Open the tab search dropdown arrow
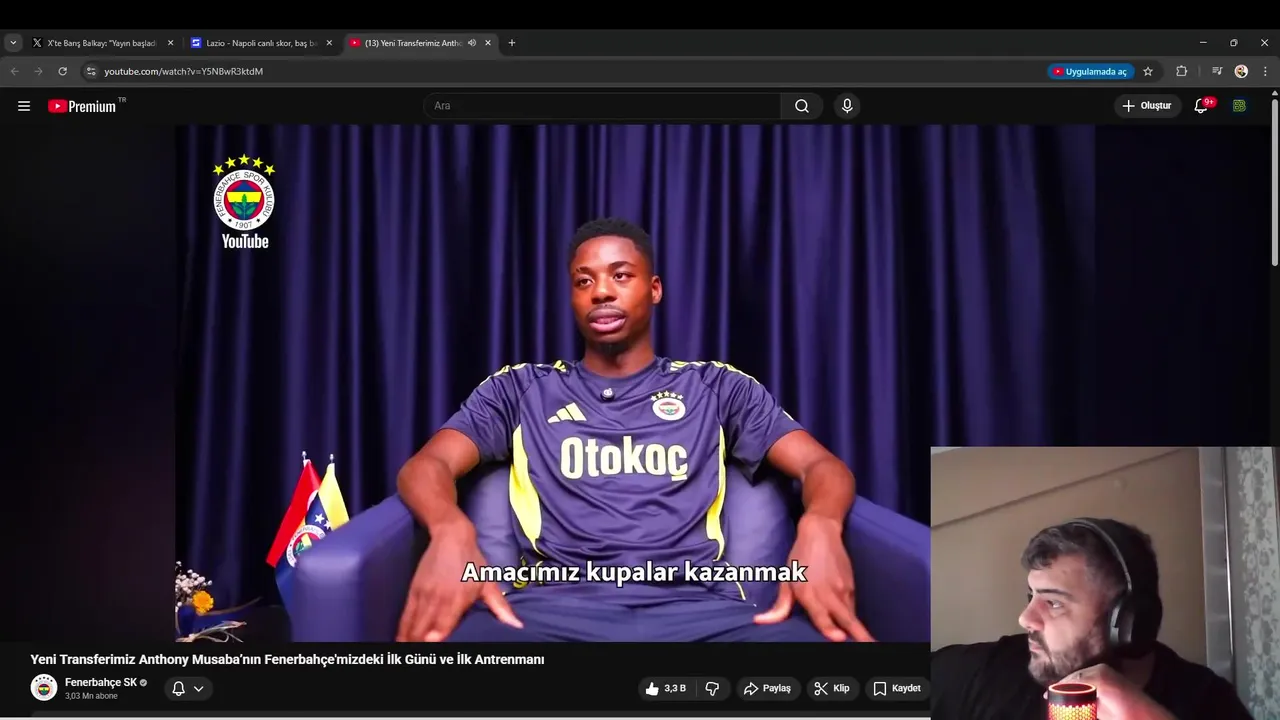Image resolution: width=1280 pixels, height=720 pixels. click(x=13, y=43)
